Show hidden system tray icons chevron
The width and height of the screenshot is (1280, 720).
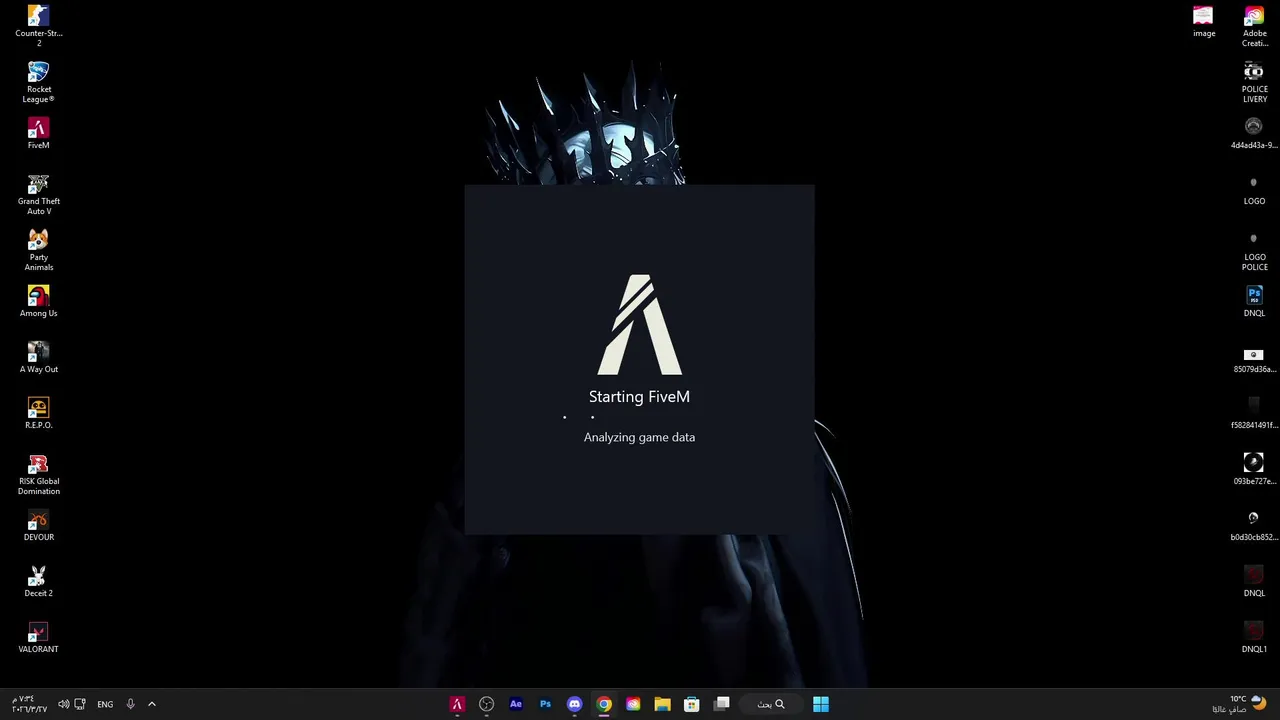coord(152,704)
